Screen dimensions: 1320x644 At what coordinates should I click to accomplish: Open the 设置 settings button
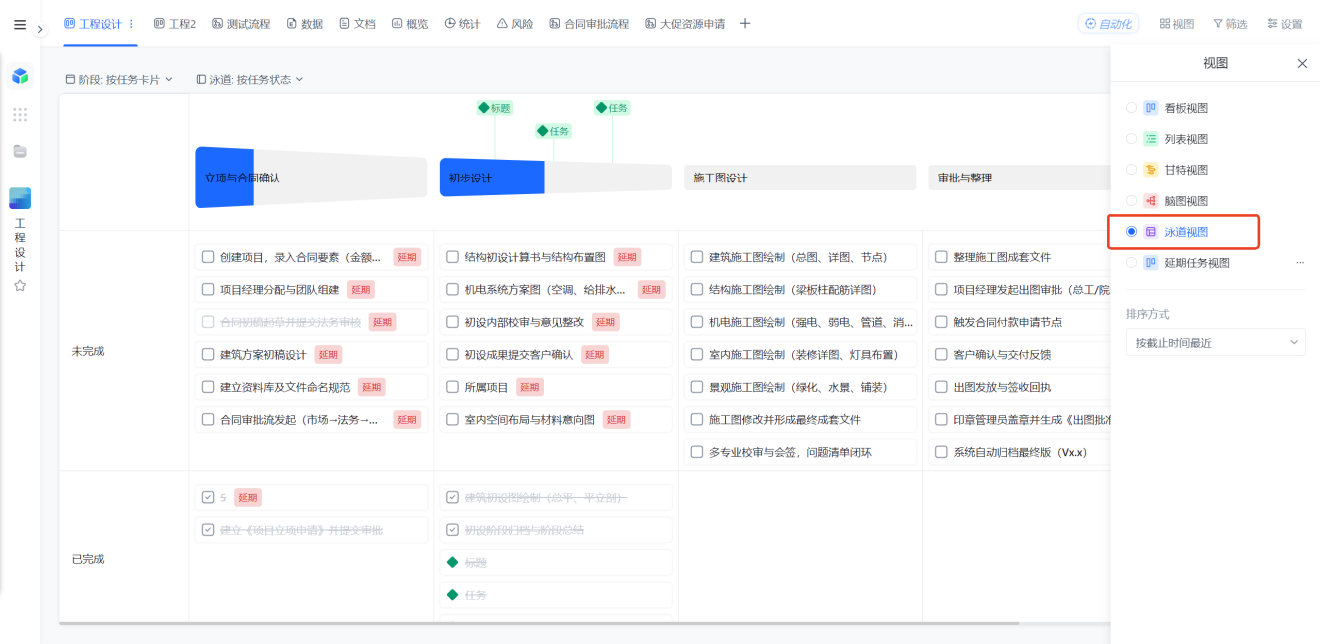click(x=1285, y=24)
